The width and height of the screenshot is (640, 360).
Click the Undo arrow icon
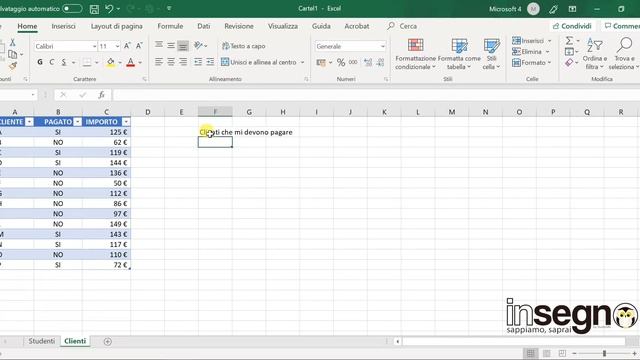109,9
